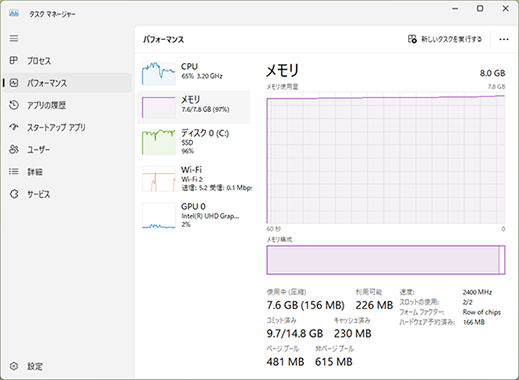Open the three-dot more options menu

click(504, 39)
